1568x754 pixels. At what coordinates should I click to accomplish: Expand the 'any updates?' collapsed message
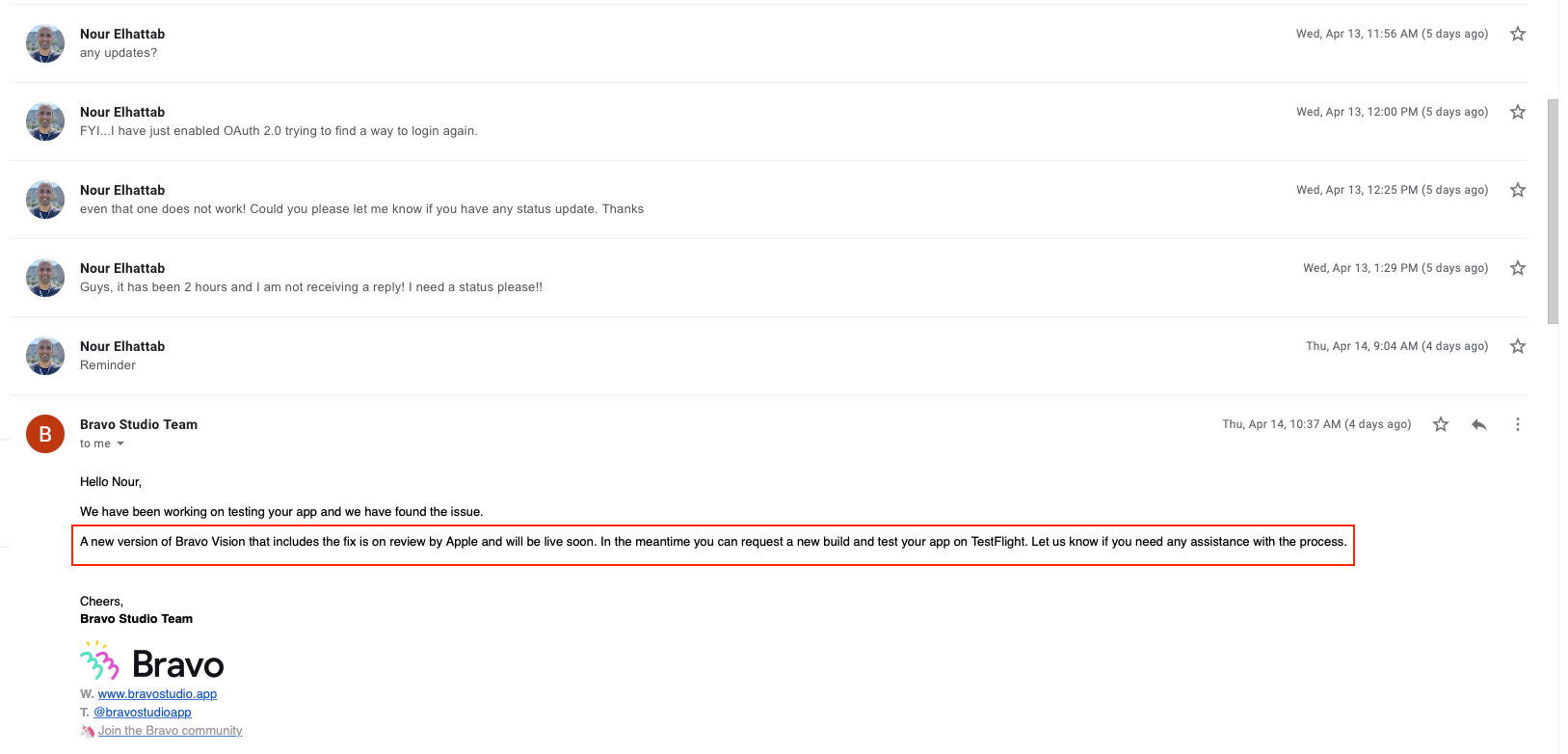pyautogui.click(x=768, y=43)
